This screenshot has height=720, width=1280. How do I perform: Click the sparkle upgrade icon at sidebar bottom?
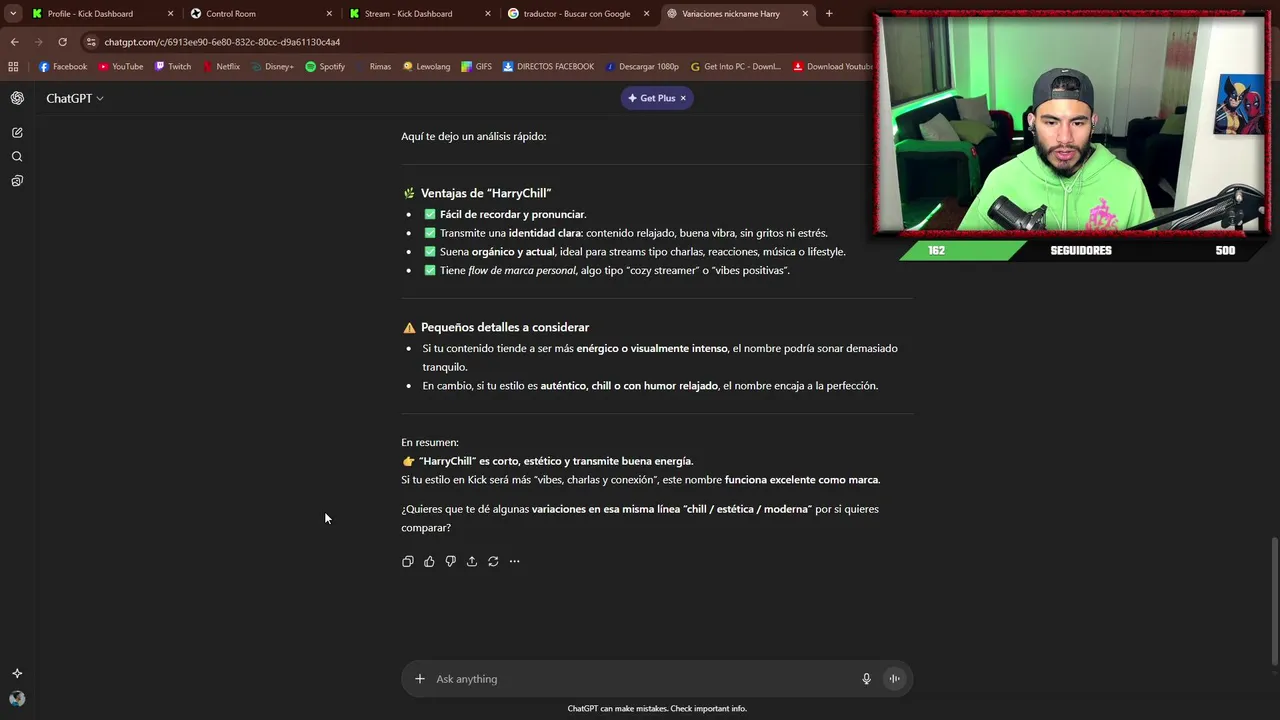point(17,673)
